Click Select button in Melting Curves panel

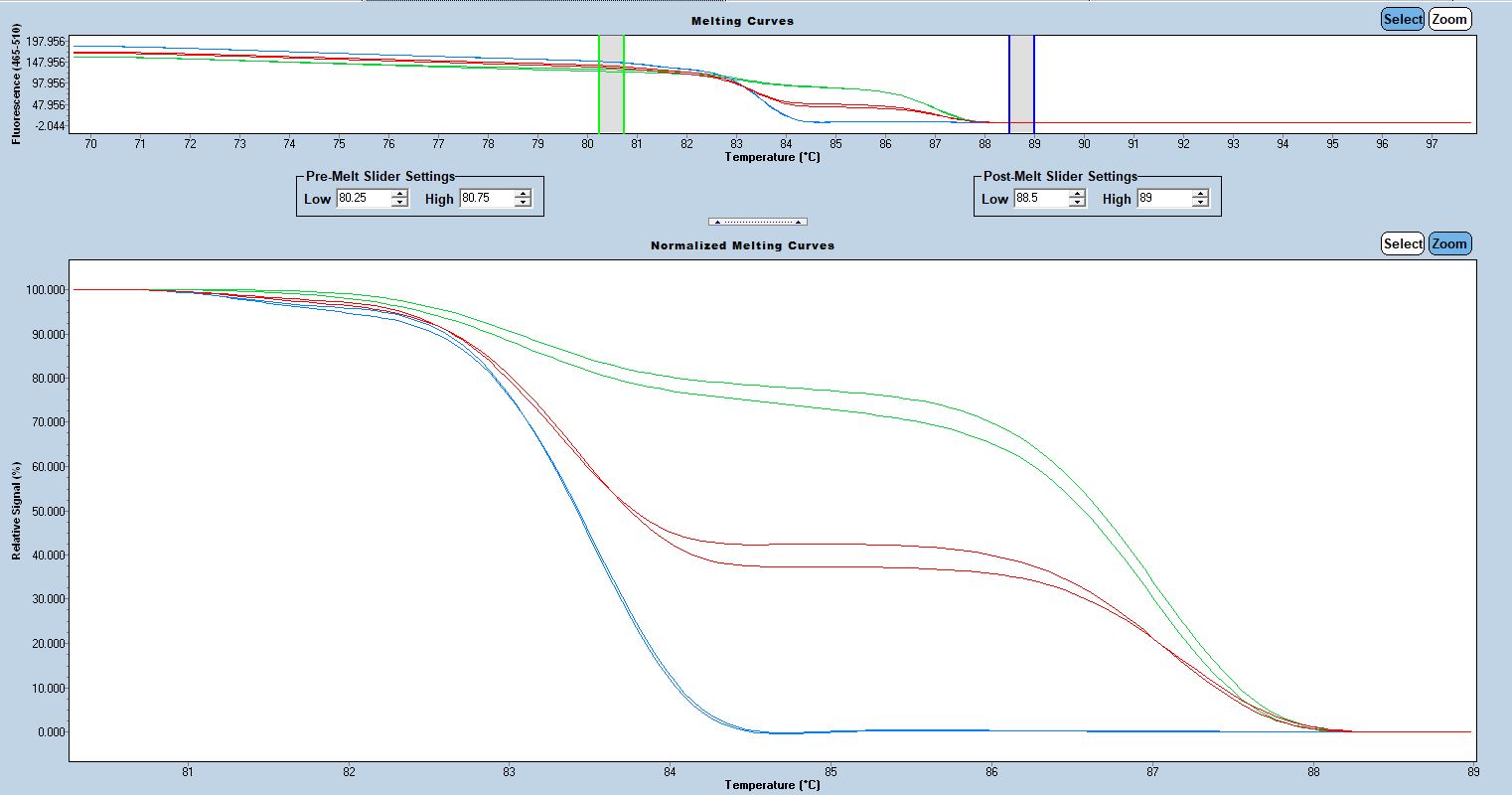point(1403,19)
